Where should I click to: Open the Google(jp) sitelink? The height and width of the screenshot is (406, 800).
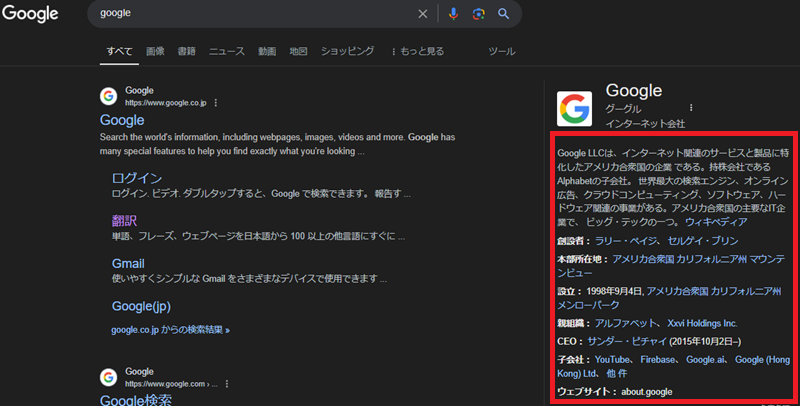(x=141, y=306)
